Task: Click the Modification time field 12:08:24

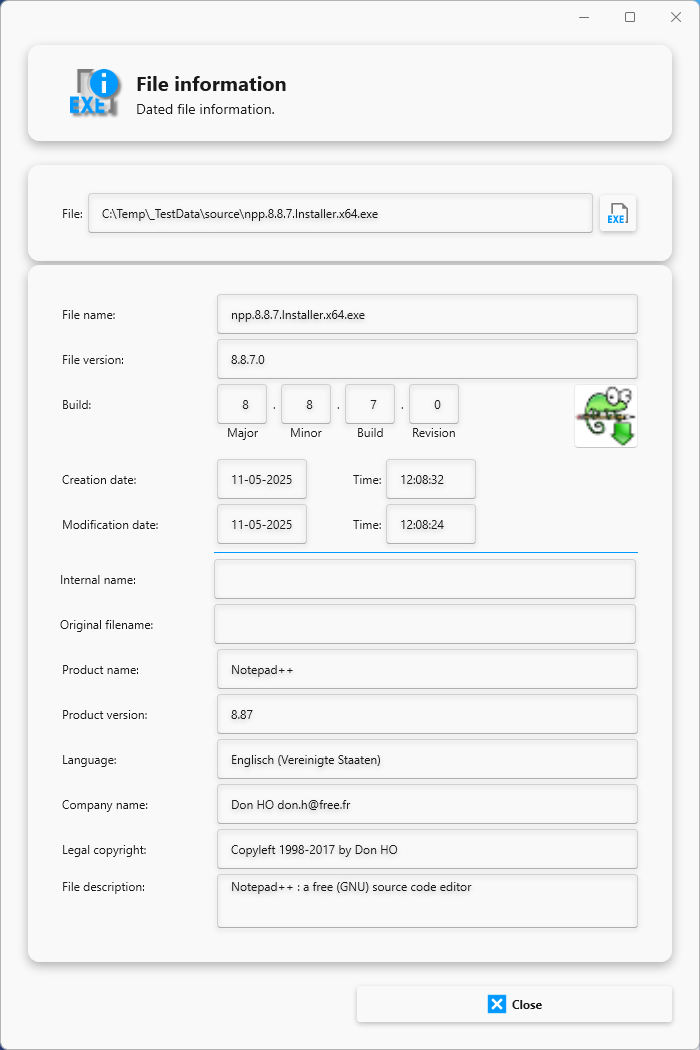Action: [431, 524]
